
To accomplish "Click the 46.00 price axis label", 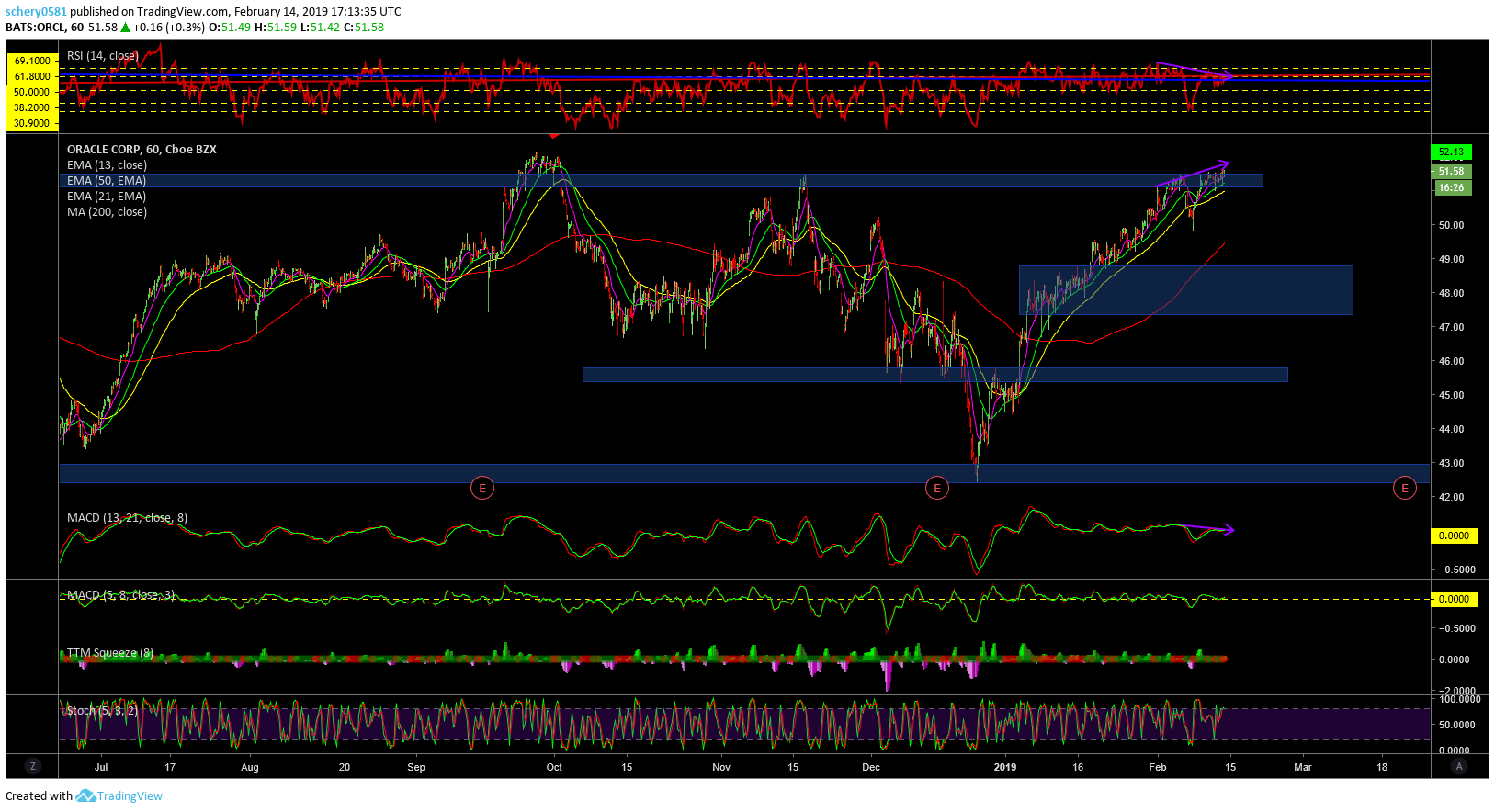I will pyautogui.click(x=1452, y=362).
